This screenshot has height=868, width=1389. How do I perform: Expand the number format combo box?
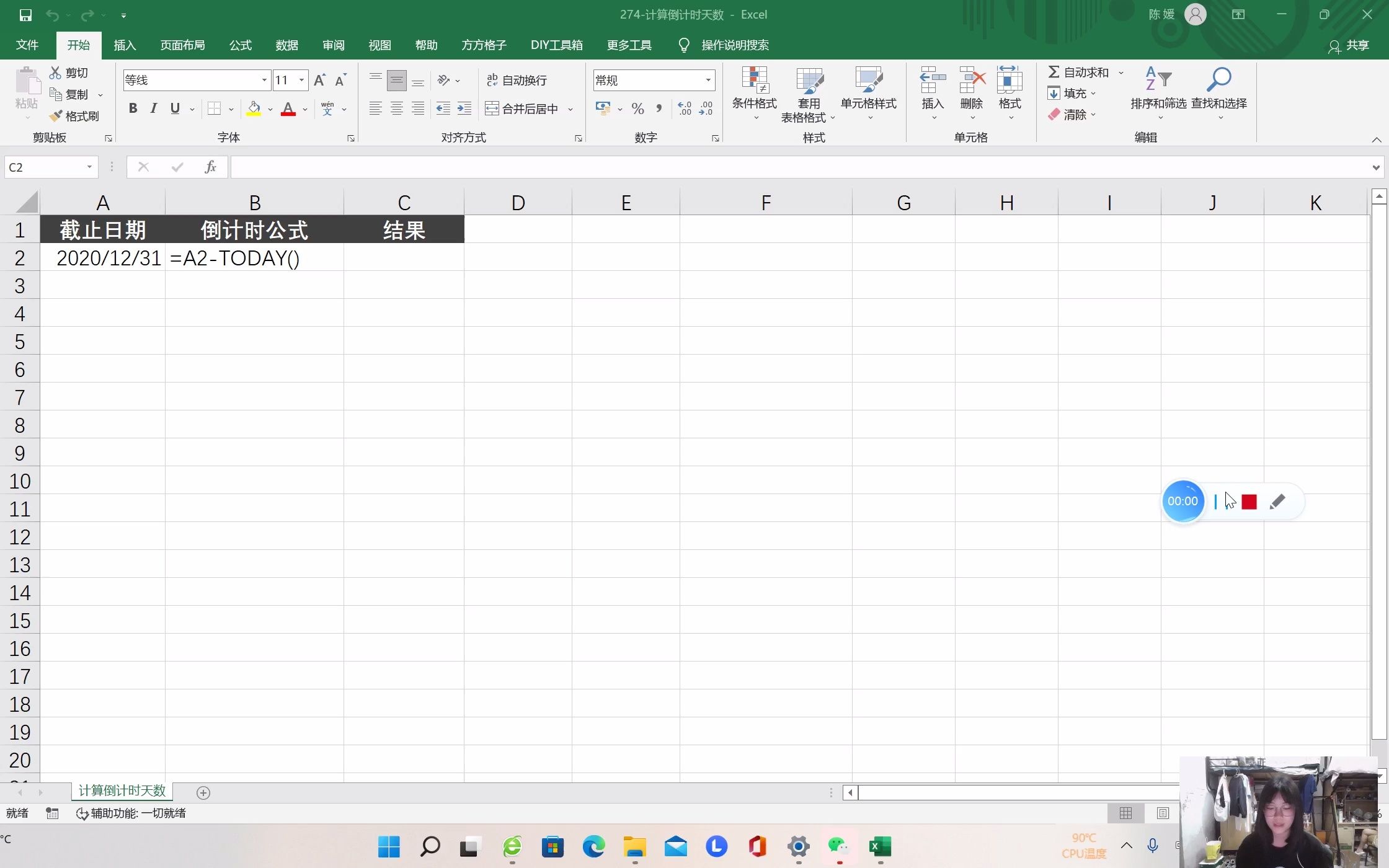(x=708, y=80)
